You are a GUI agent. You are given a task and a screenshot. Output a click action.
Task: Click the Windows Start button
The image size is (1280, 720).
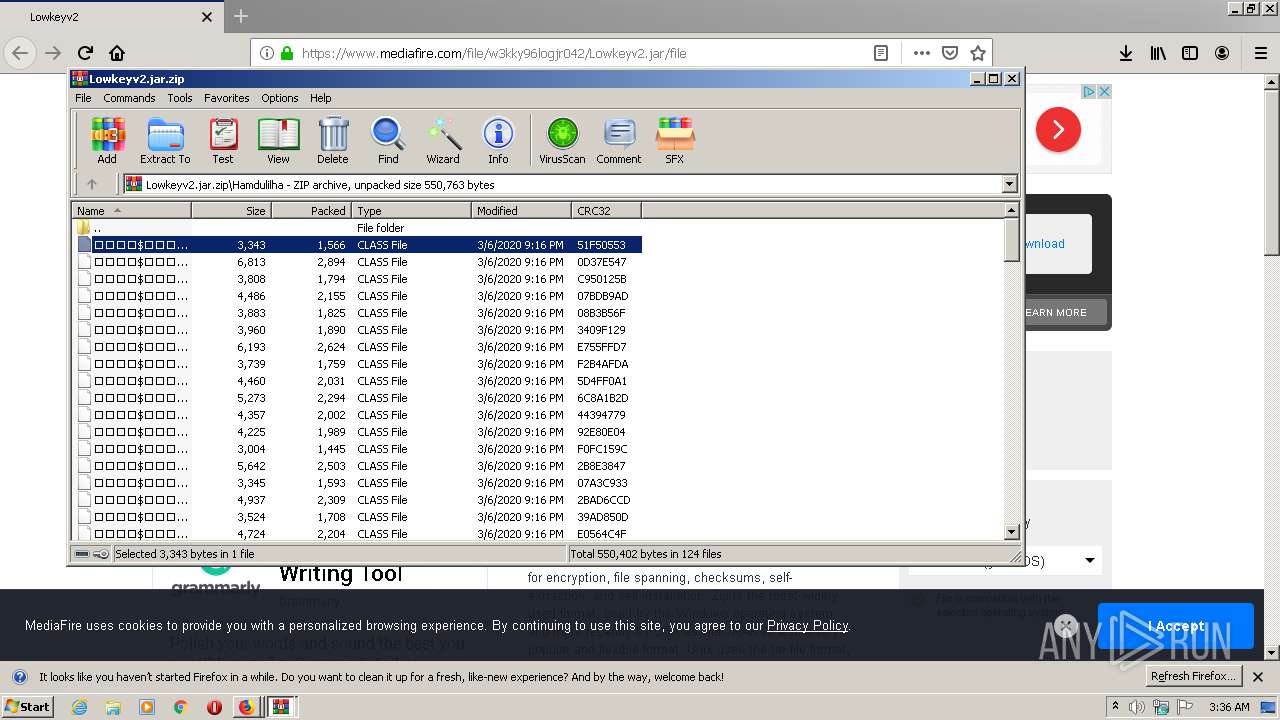[28, 707]
